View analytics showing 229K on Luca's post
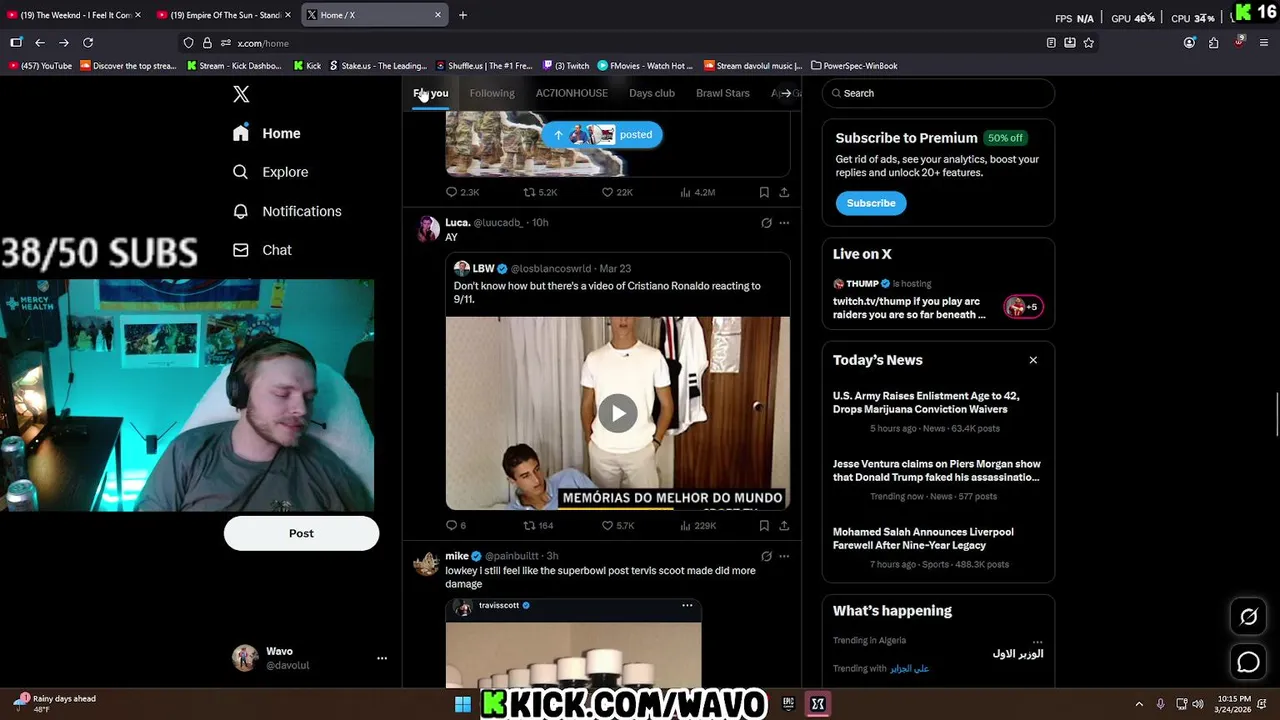The image size is (1280, 720). pyautogui.click(x=697, y=525)
